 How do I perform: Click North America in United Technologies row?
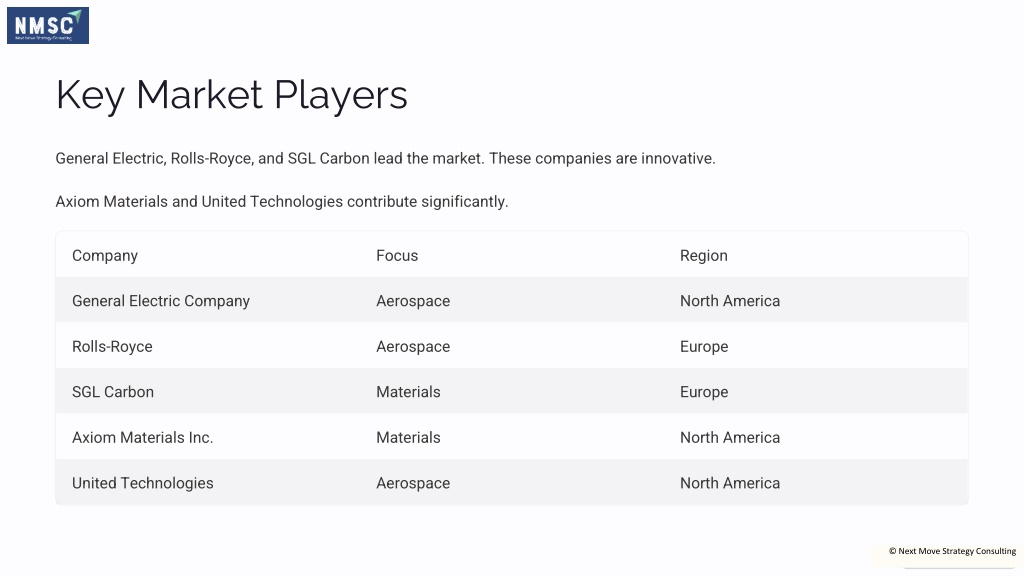click(x=729, y=483)
